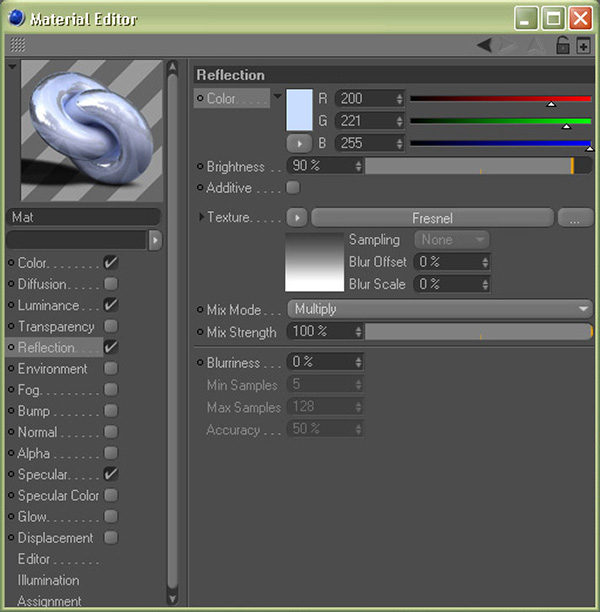600x612 pixels.
Task: Enable the Transparency channel checkbox
Action: [x=111, y=326]
